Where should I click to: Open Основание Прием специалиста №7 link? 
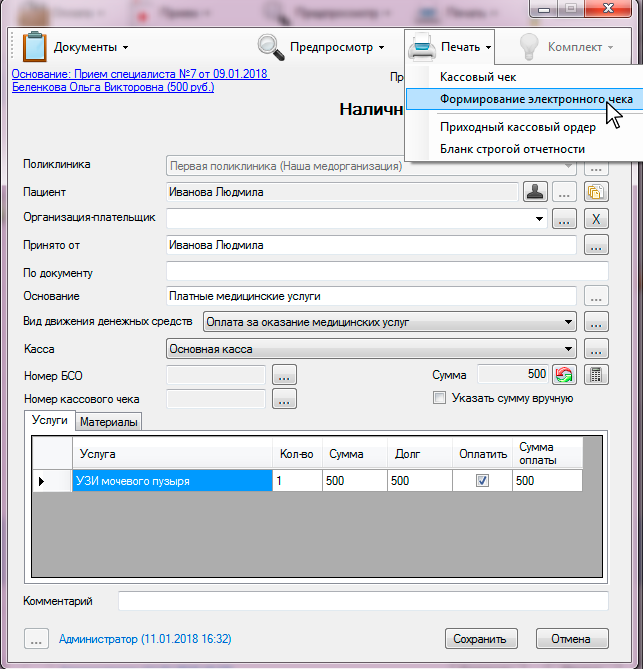141,74
